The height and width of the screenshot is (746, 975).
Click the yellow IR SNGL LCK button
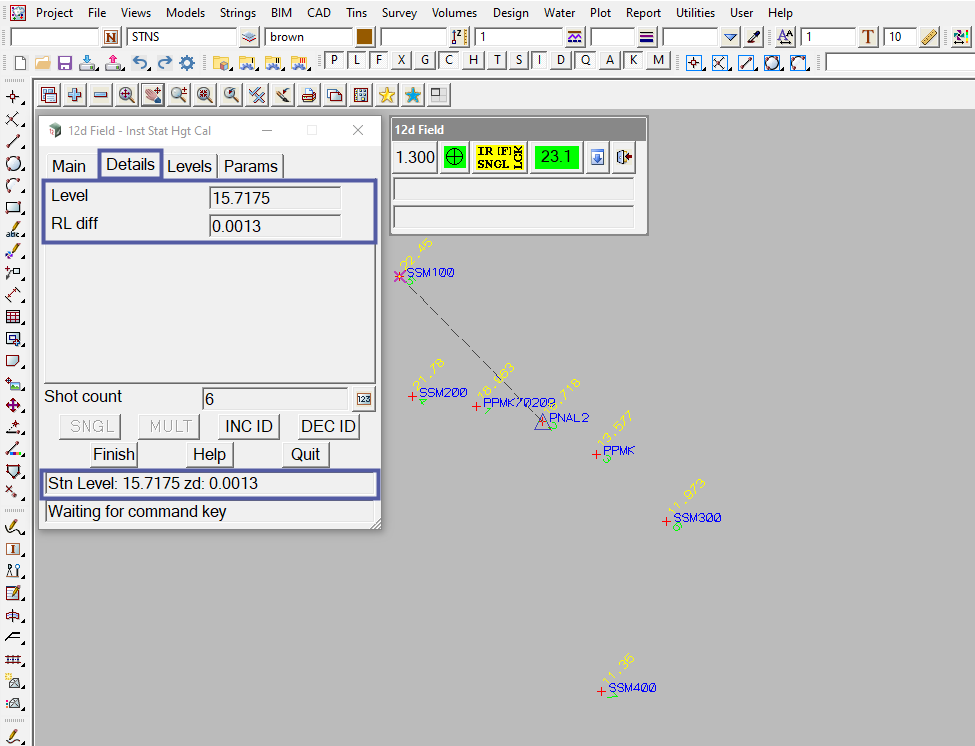[499, 157]
